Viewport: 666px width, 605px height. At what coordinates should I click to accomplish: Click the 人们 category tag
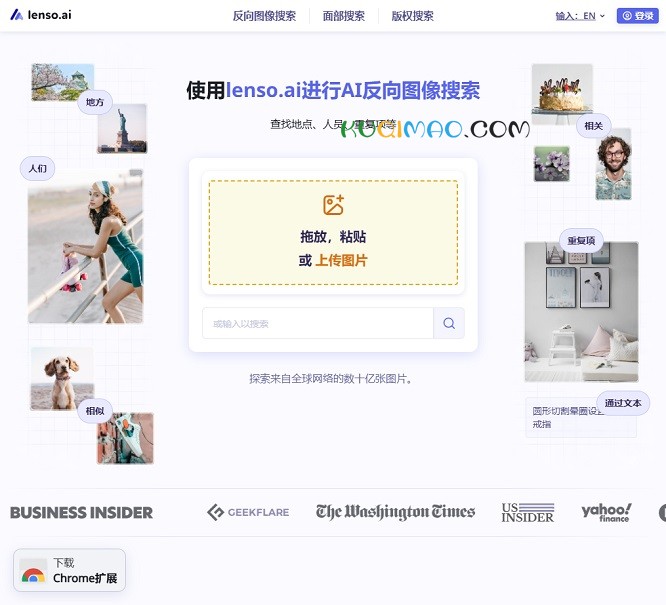pyautogui.click(x=37, y=168)
